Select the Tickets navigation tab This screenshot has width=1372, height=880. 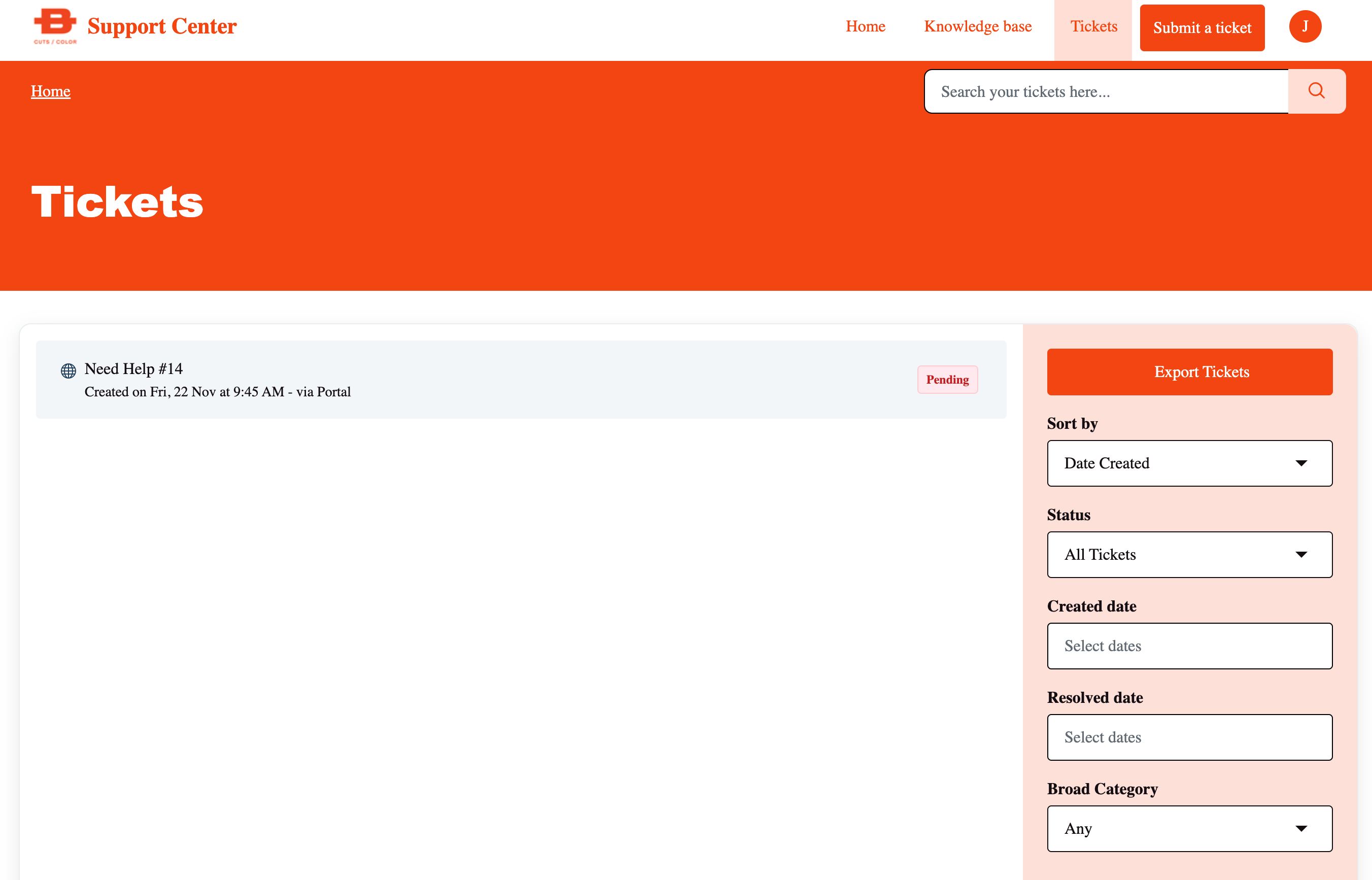1093,26
